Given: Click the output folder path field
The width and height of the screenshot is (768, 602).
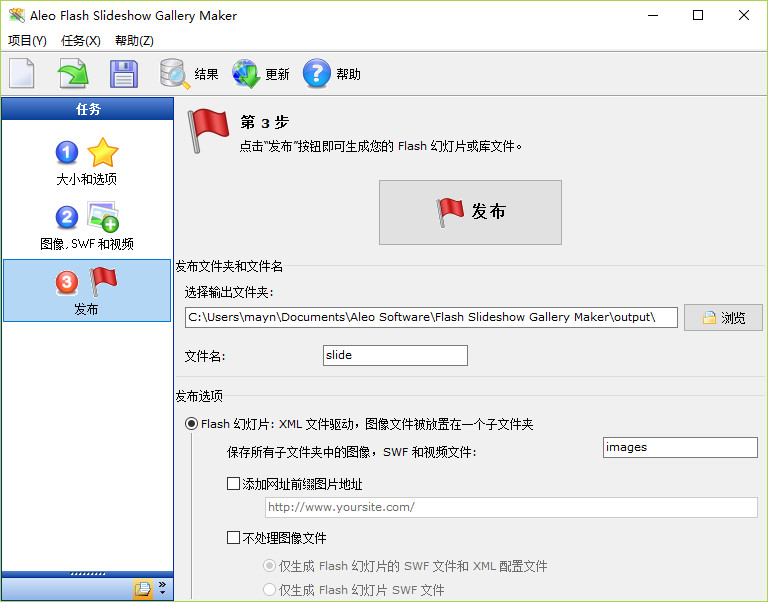Looking at the screenshot, I should coord(431,317).
